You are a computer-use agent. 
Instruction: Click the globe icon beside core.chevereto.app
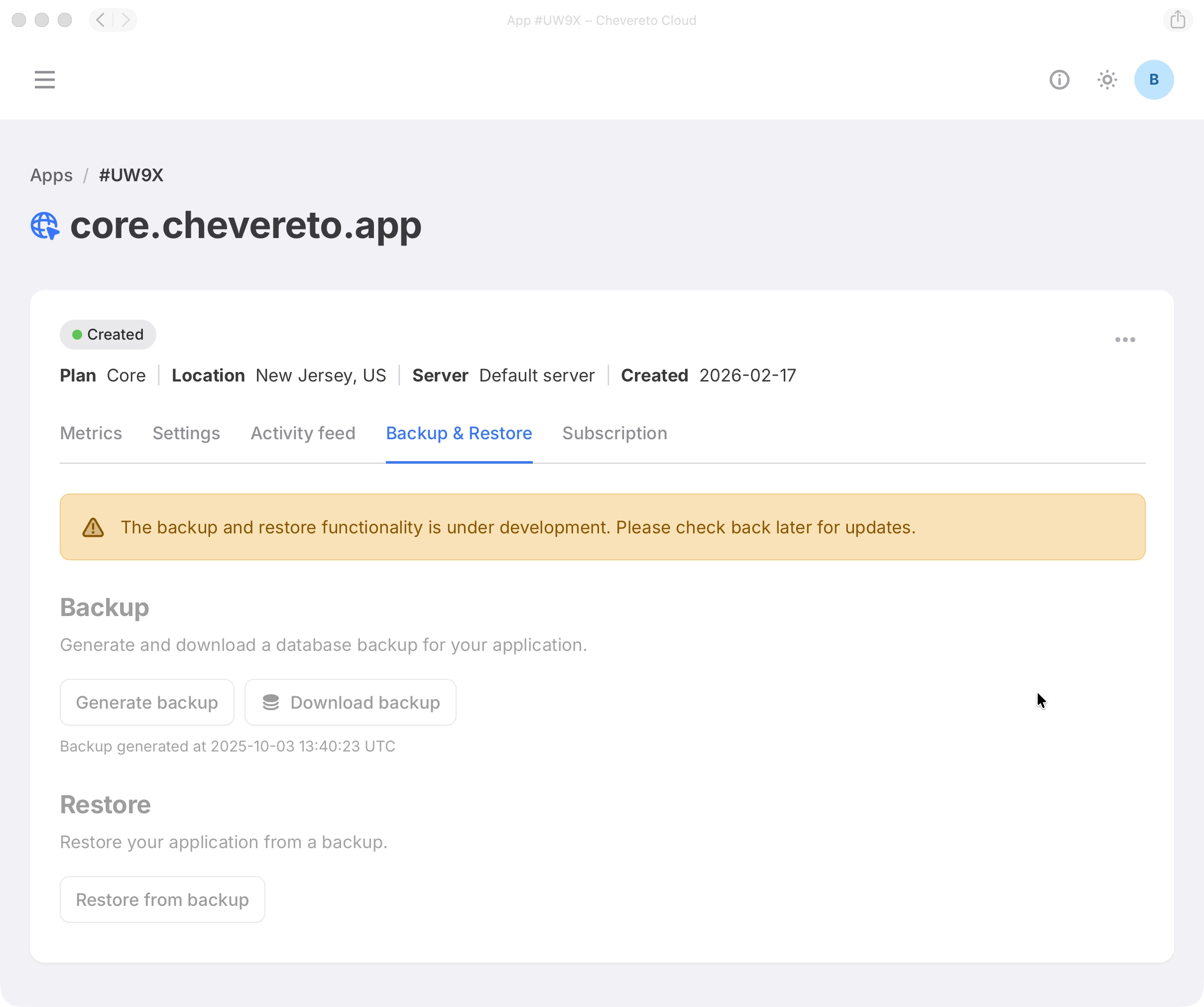(x=45, y=226)
